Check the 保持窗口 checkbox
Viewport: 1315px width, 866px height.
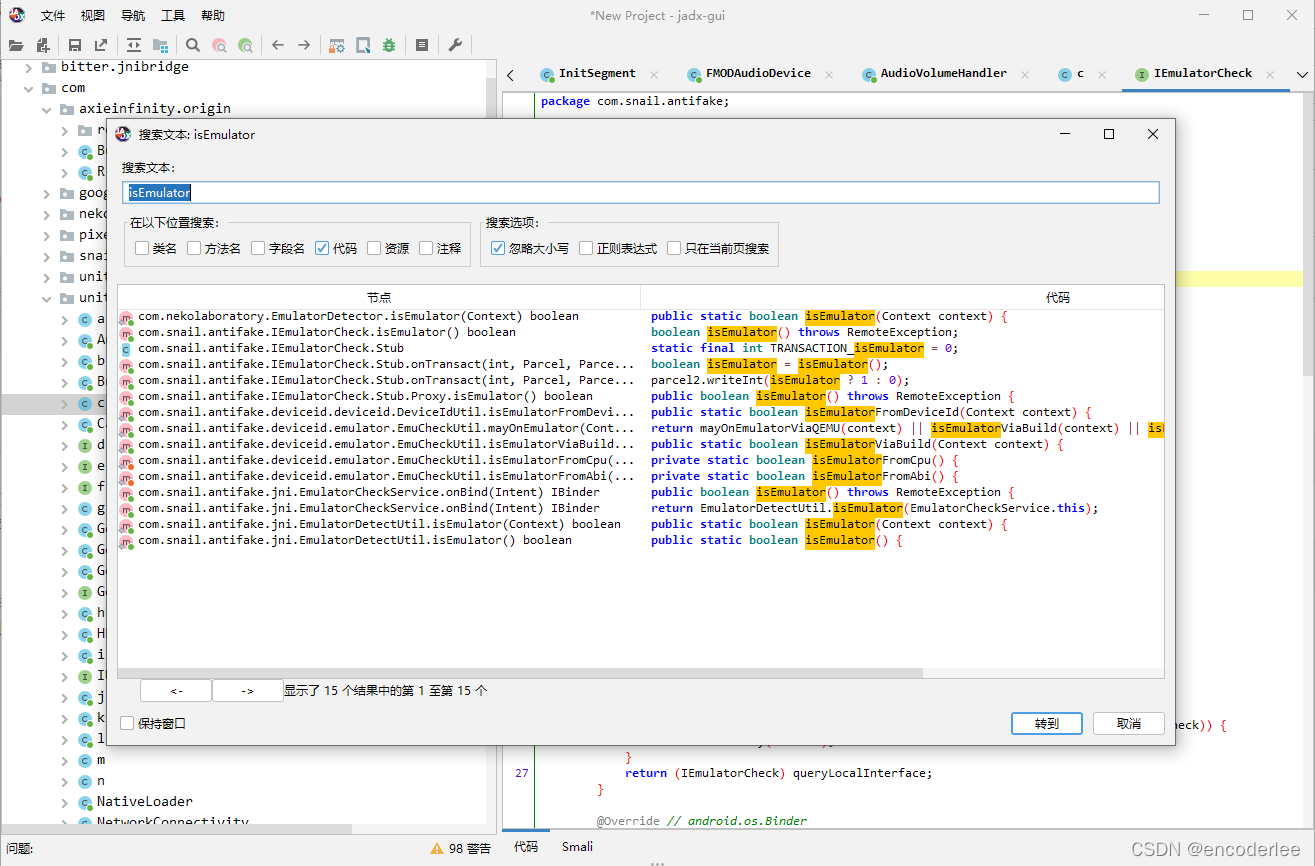point(127,723)
